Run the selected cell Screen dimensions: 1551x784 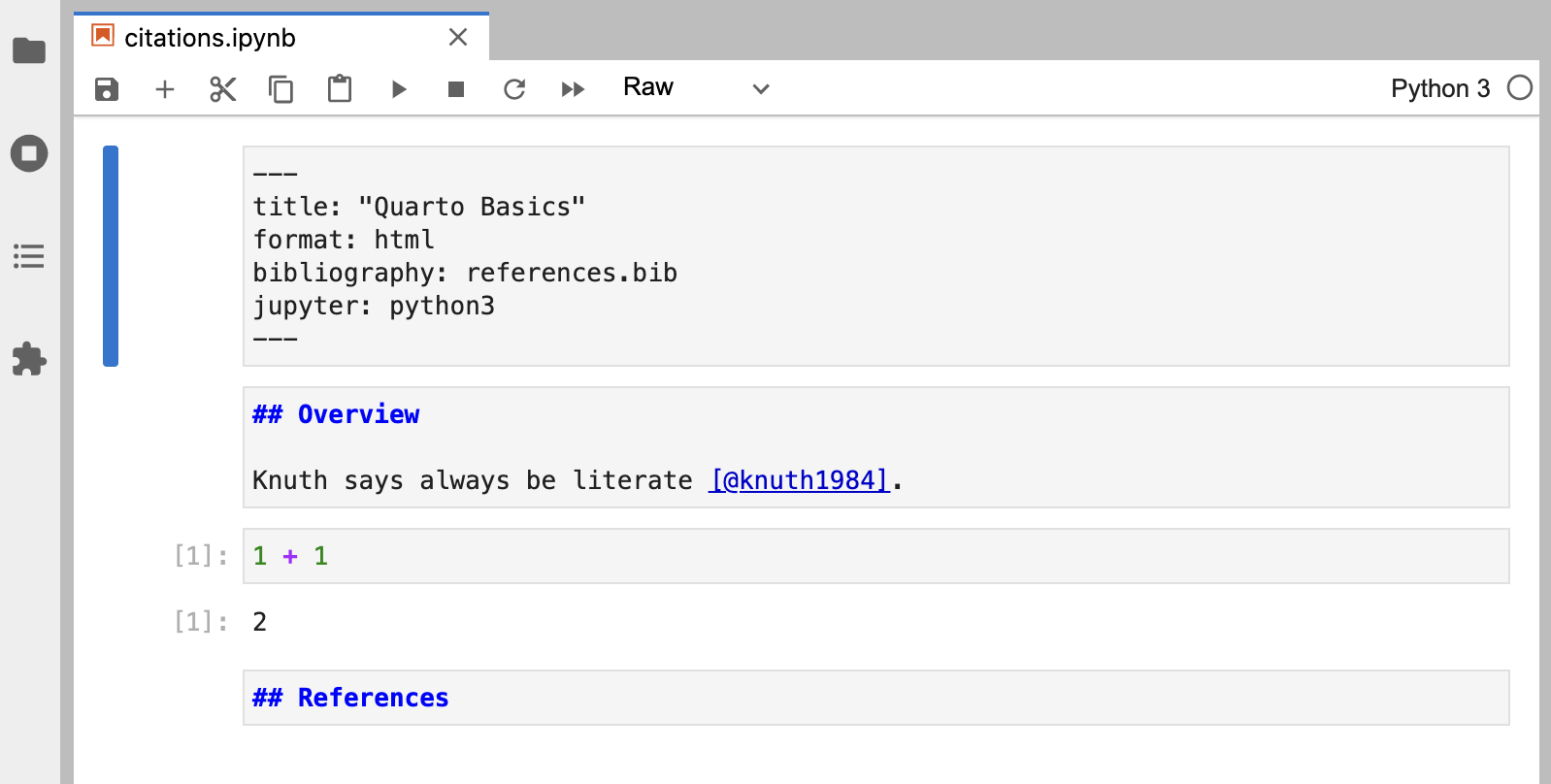tap(398, 89)
